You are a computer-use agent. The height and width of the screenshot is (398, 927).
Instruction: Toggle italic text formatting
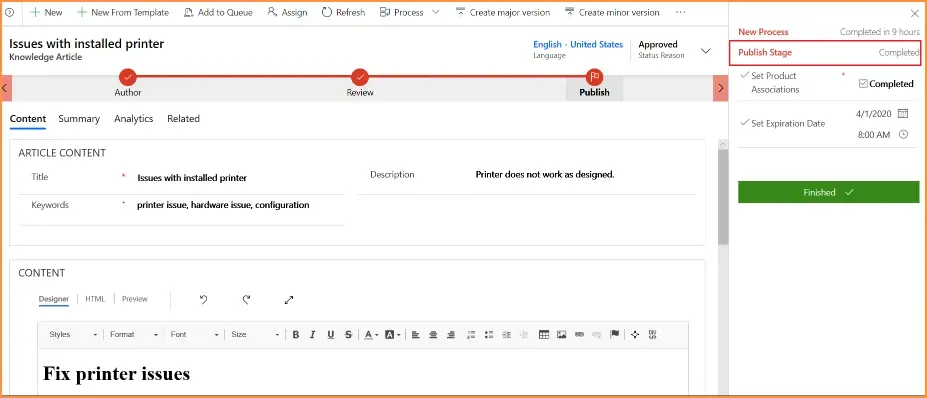point(313,335)
